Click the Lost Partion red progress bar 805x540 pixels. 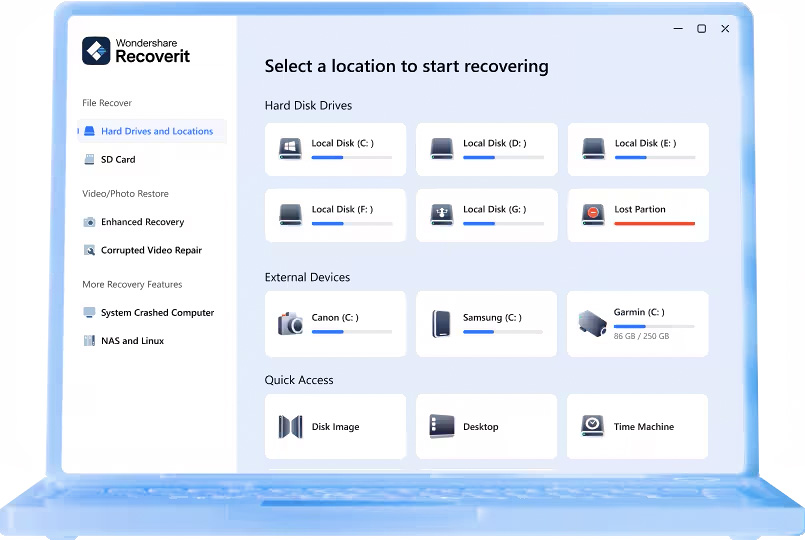point(655,224)
